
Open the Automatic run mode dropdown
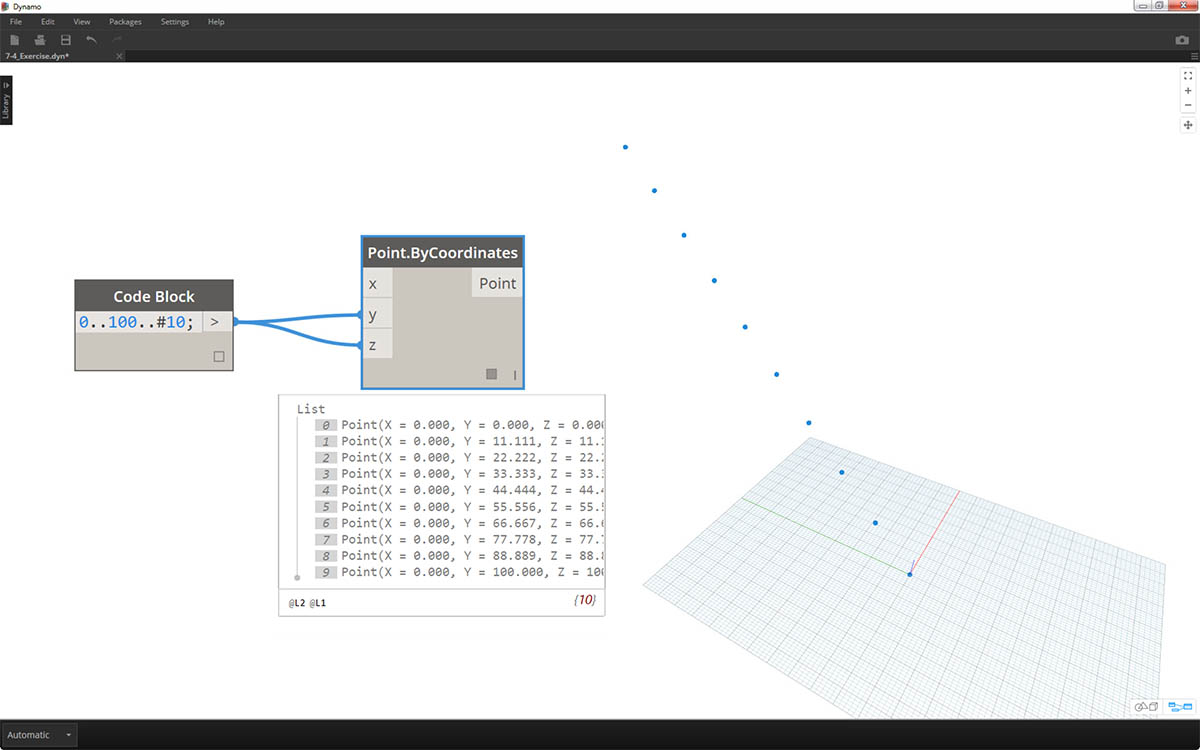pyautogui.click(x=39, y=735)
